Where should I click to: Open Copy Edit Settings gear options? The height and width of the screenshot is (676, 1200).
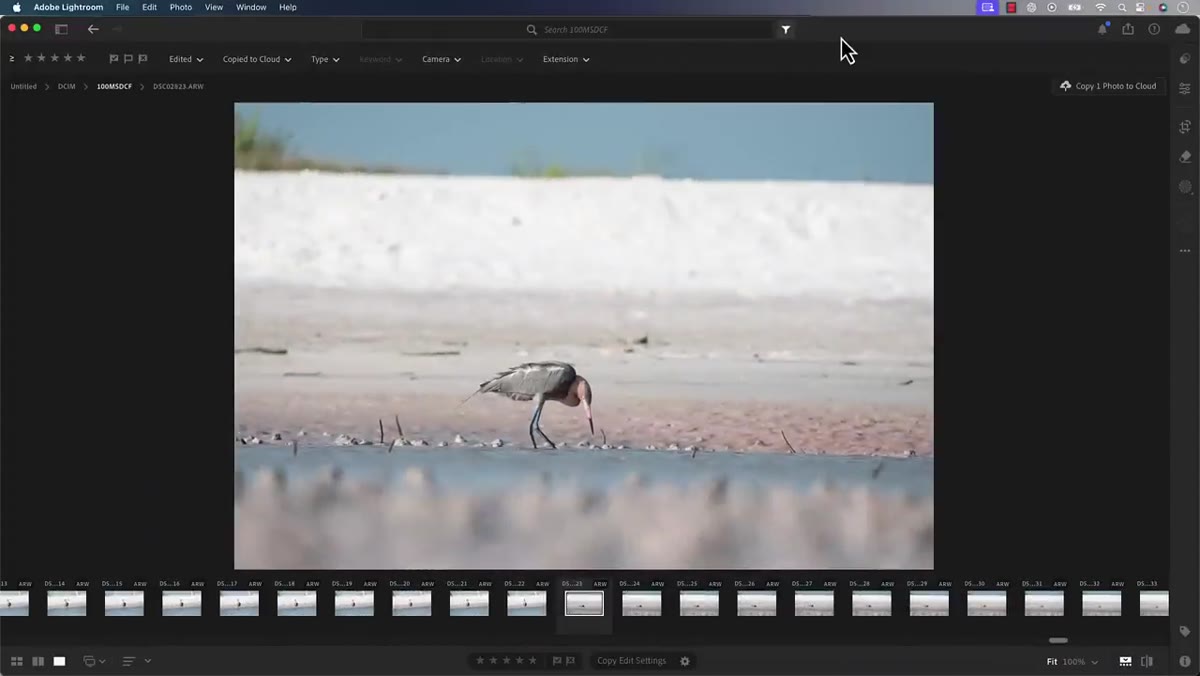point(685,661)
